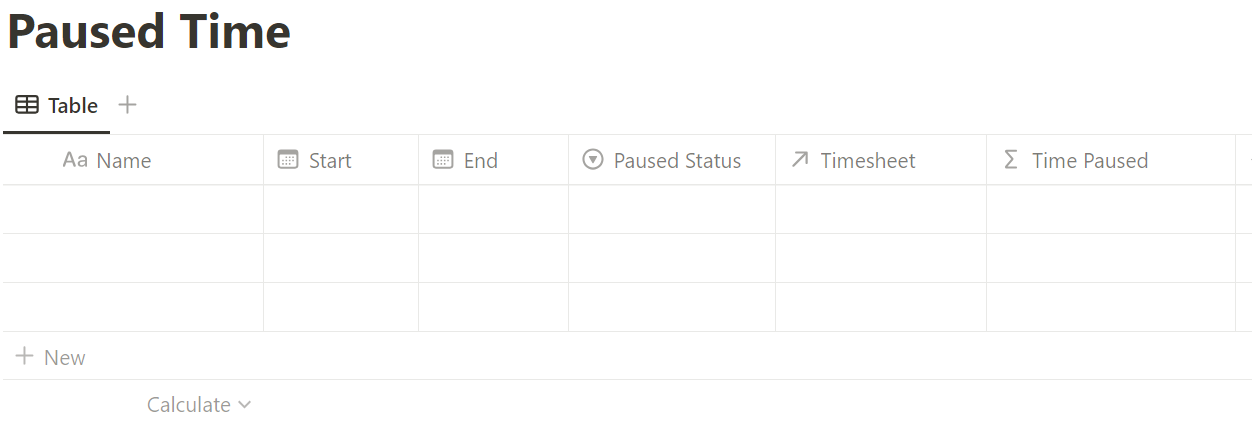Click the table view icon beside Table
Screen dimensions: 1252x427
click(x=28, y=105)
